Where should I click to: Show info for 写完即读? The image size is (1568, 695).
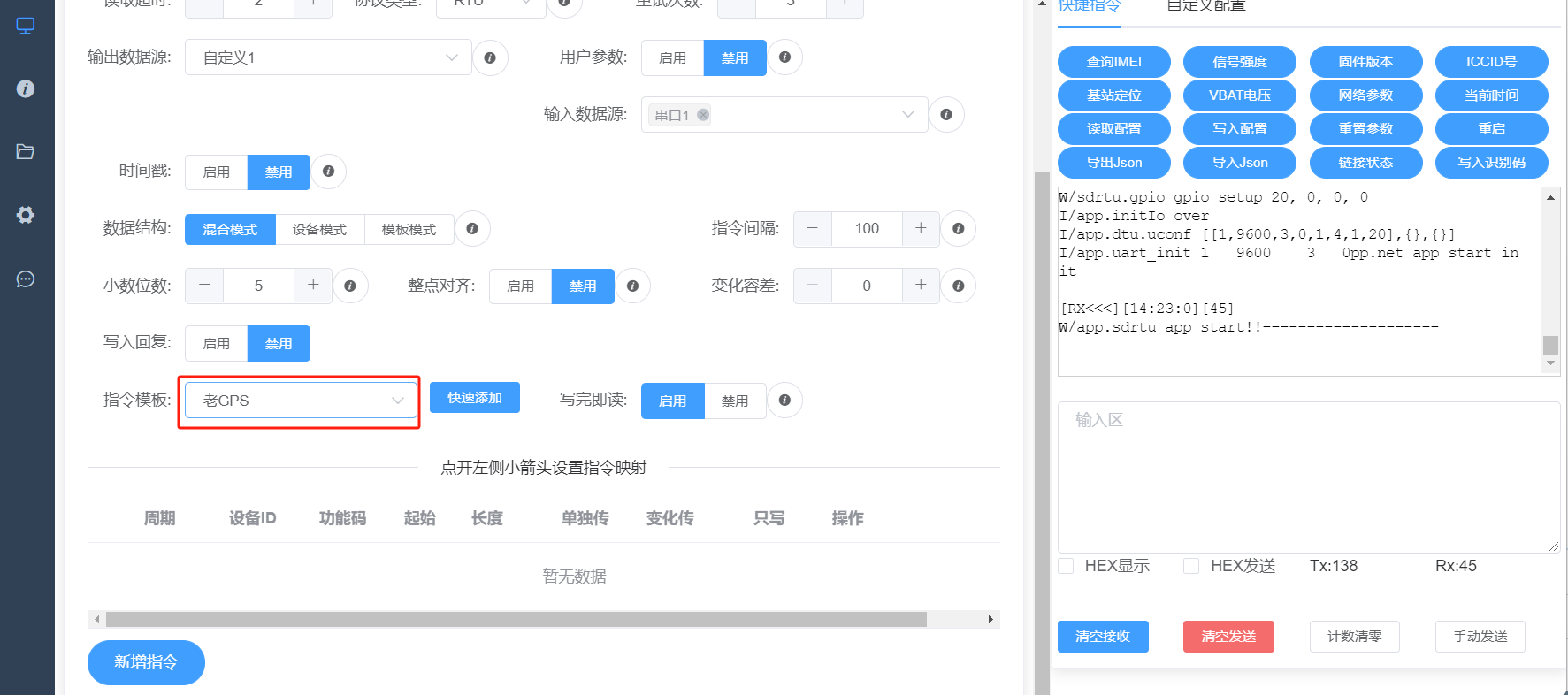coord(784,401)
